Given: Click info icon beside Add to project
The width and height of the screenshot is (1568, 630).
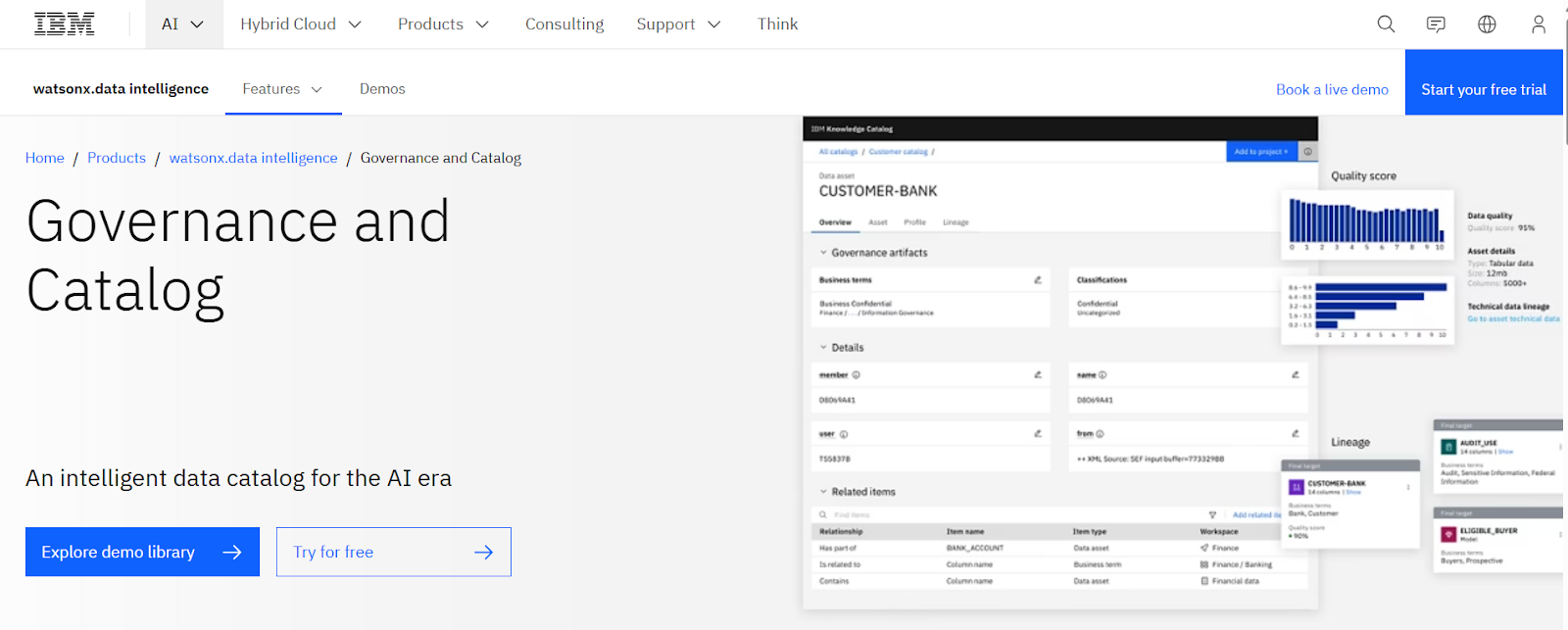Looking at the screenshot, I should tap(1307, 152).
